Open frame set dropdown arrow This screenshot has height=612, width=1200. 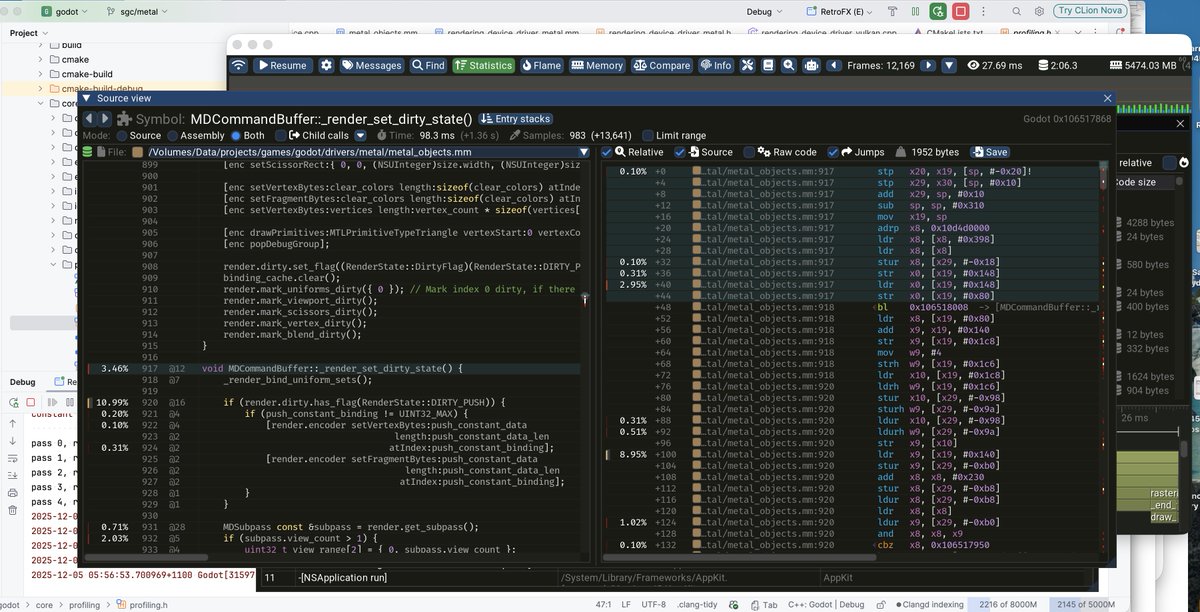tap(951, 65)
